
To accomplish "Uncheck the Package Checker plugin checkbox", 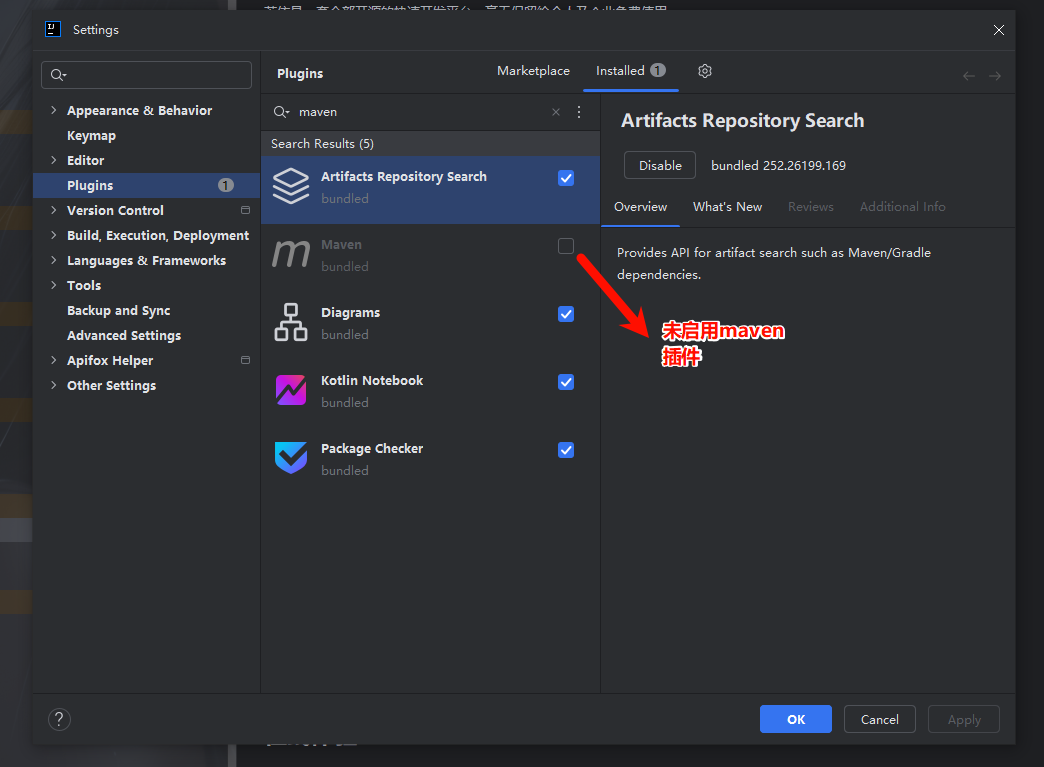I will click(566, 449).
